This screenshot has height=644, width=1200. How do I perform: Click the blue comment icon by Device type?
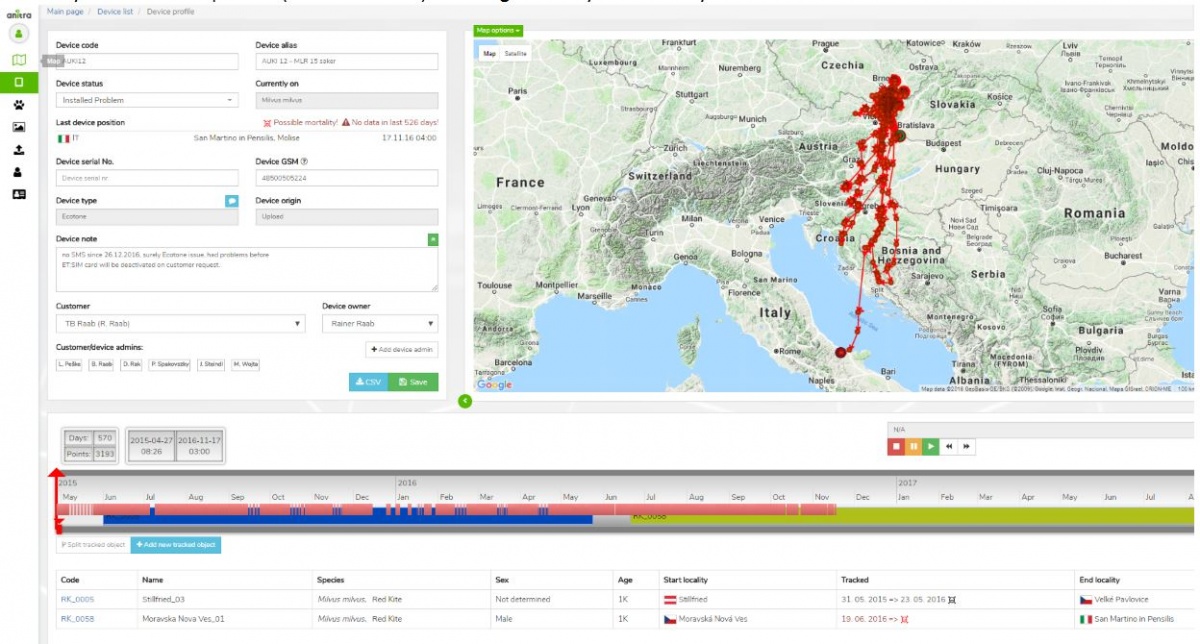(x=232, y=200)
